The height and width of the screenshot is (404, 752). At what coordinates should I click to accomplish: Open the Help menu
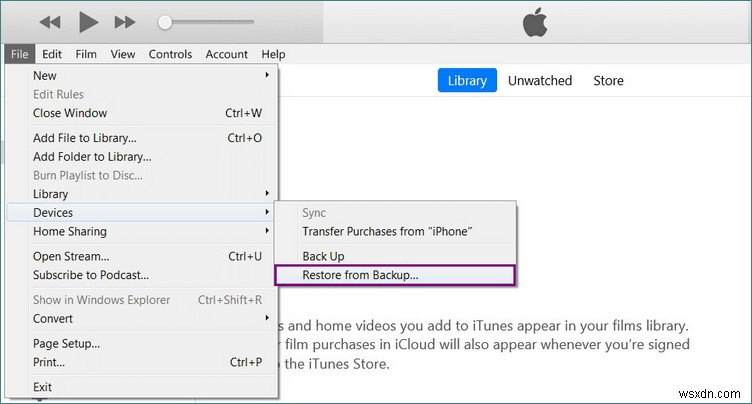tap(273, 54)
